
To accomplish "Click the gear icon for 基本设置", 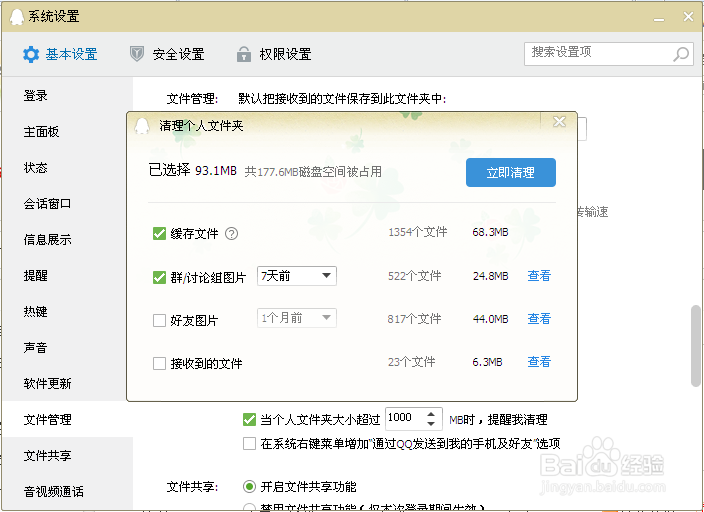I will (x=31, y=54).
